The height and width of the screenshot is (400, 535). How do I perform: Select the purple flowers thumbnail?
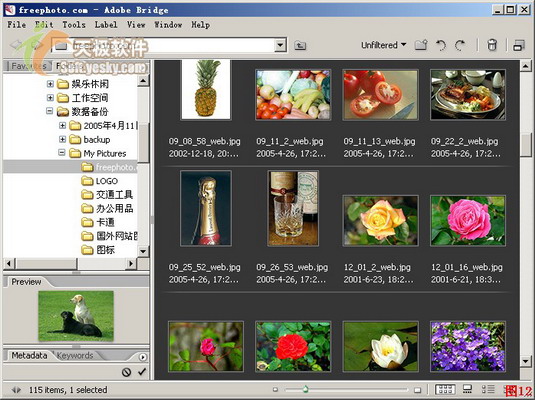[x=468, y=346]
